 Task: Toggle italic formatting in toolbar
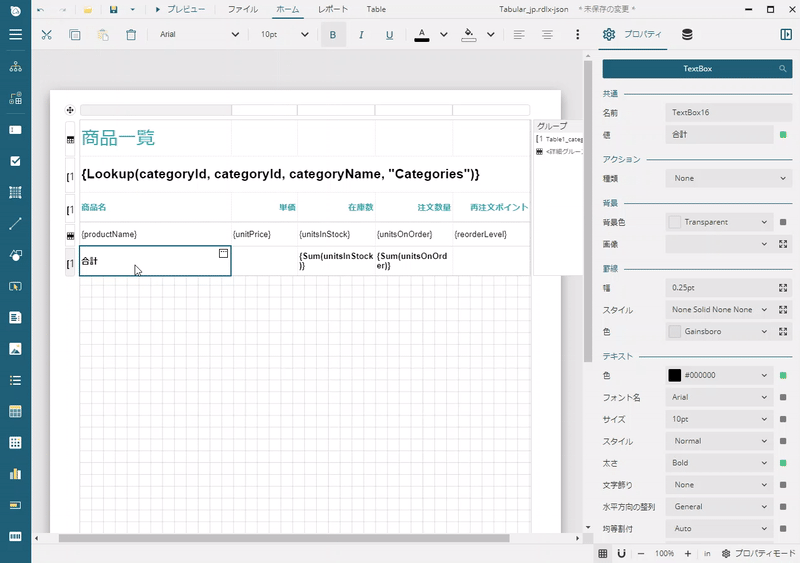click(x=361, y=34)
